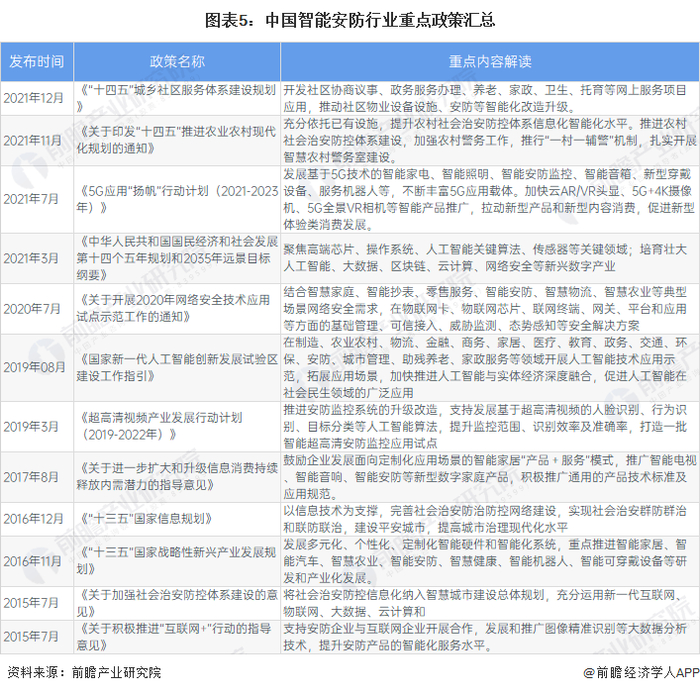
Task: Click the 关于加强社会治安防控体系建设的意见 policy name
Action: 177,603
